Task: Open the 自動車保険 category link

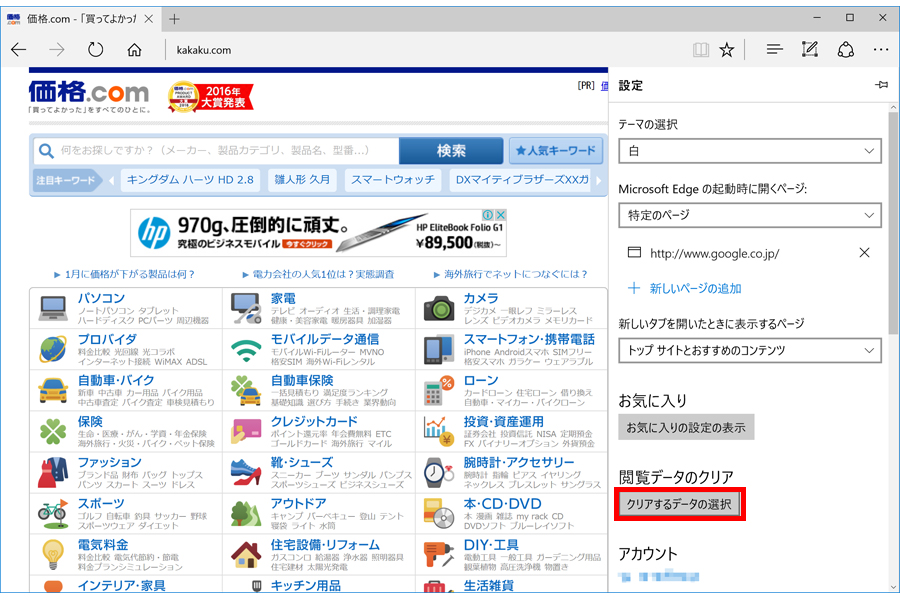Action: pyautogui.click(x=302, y=380)
